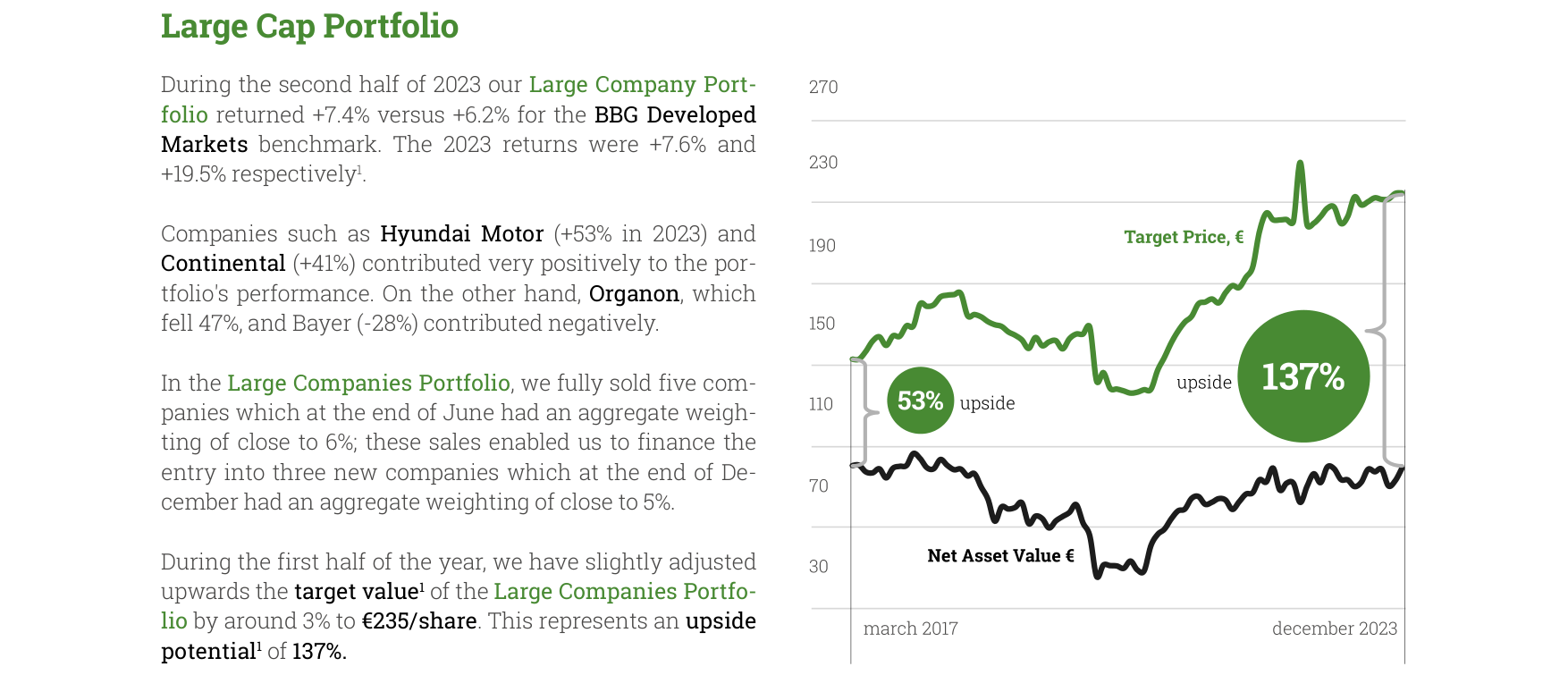
Task: Select the Net Asset Value € label
Action: tap(1000, 556)
